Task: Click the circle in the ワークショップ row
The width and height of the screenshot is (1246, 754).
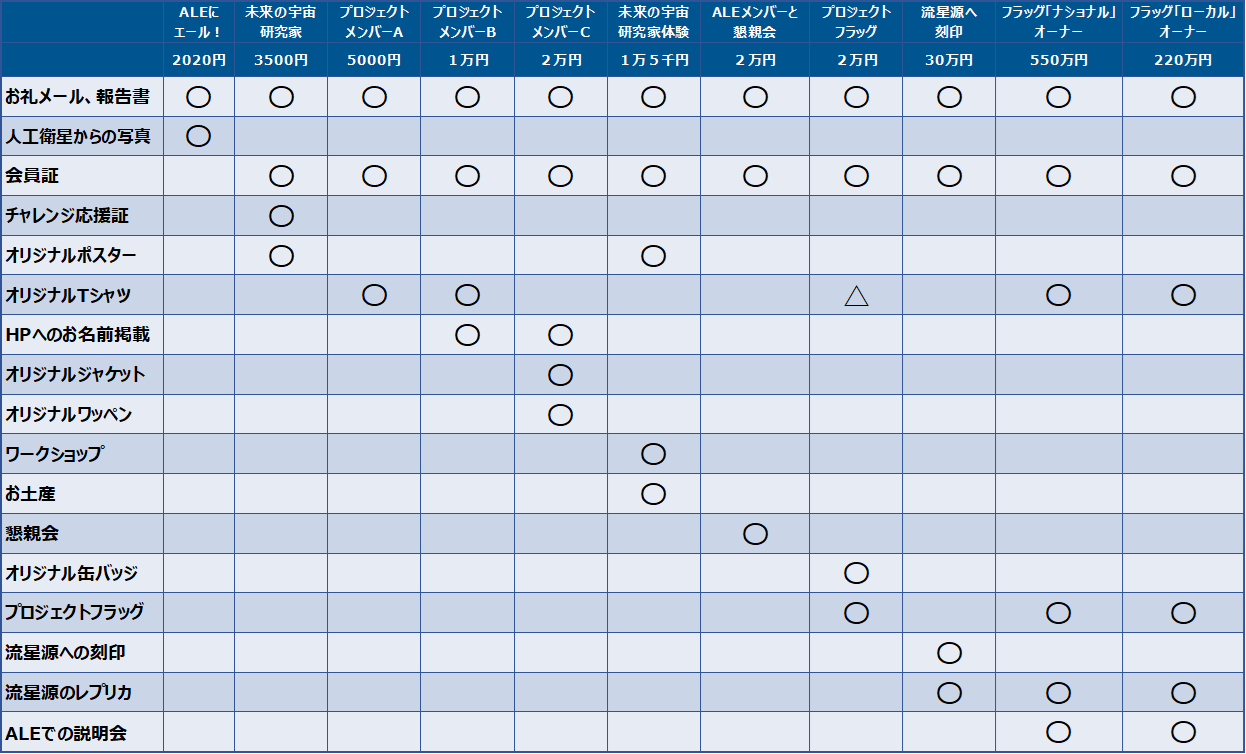Action: [x=653, y=454]
